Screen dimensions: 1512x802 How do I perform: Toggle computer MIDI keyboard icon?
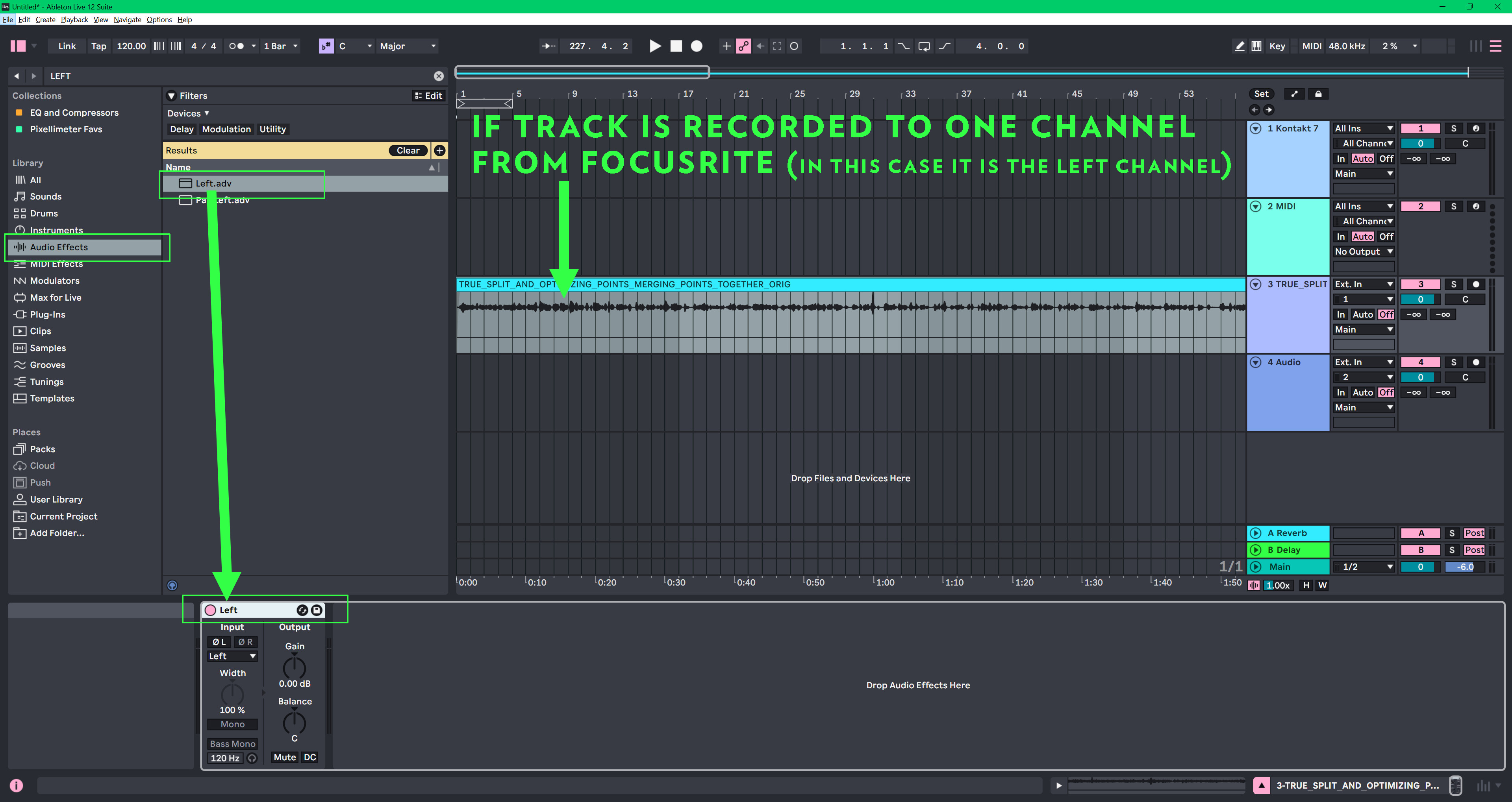click(x=1256, y=46)
